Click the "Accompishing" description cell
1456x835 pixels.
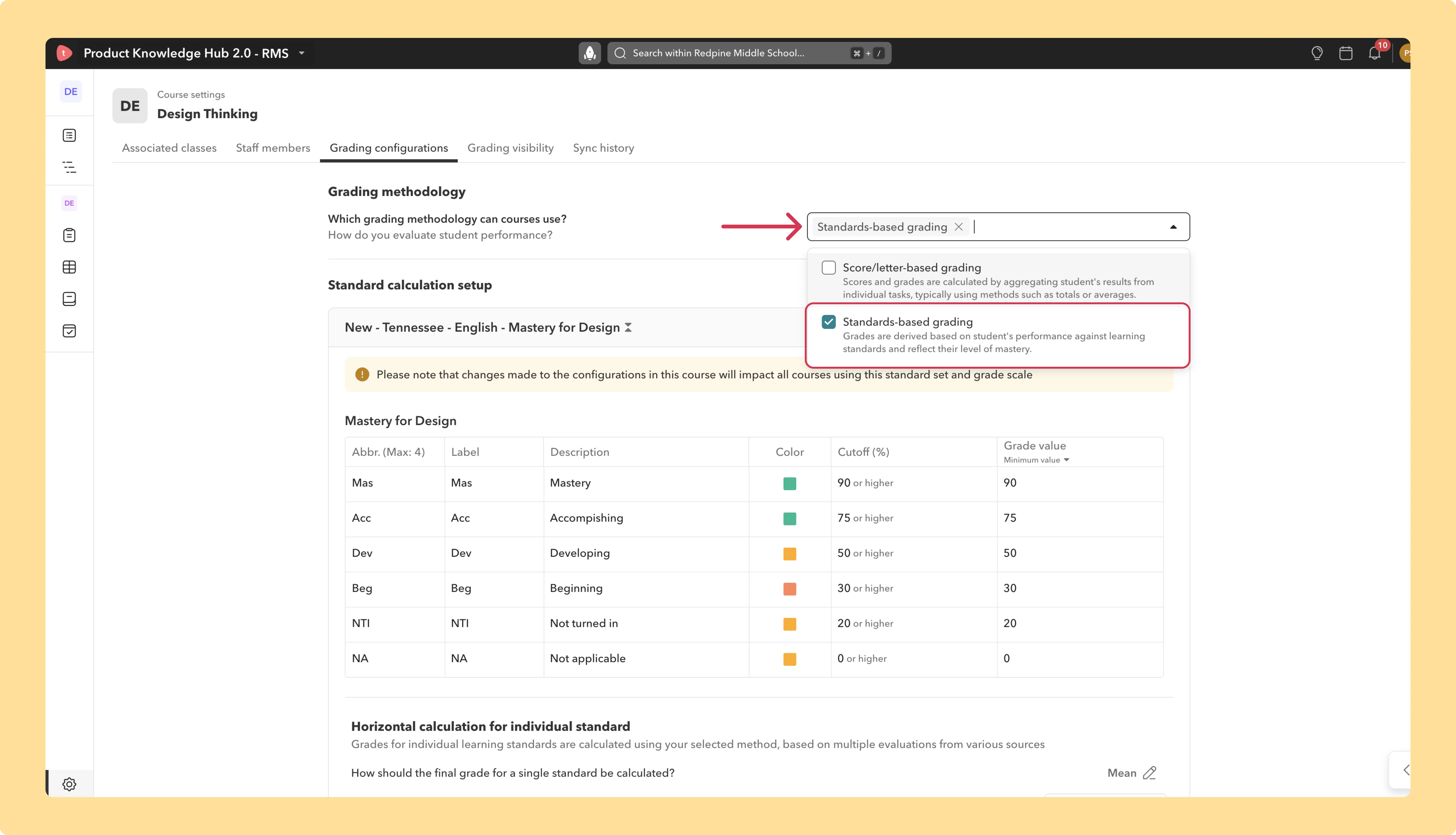646,518
